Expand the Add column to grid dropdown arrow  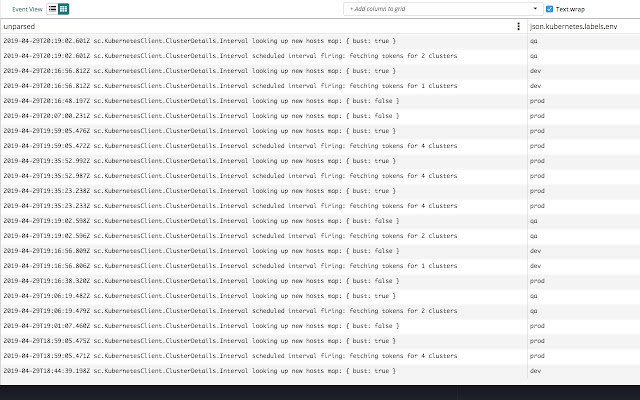coord(535,9)
